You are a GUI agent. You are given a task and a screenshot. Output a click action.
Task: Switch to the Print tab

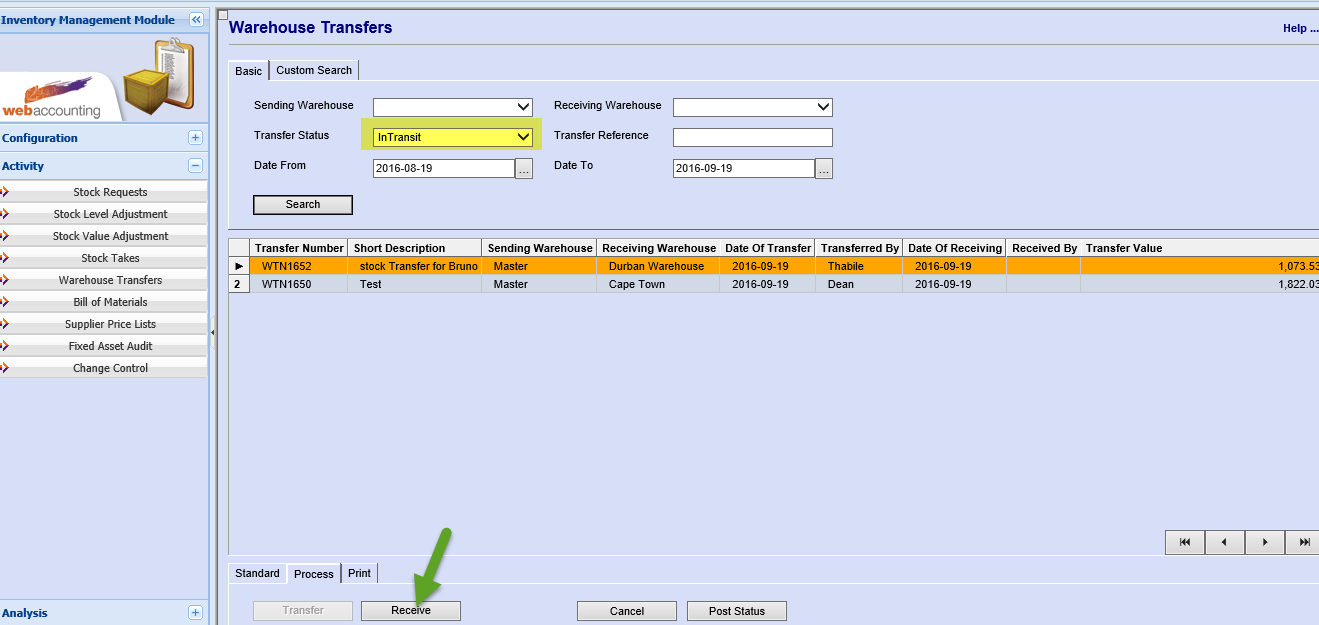coord(359,573)
